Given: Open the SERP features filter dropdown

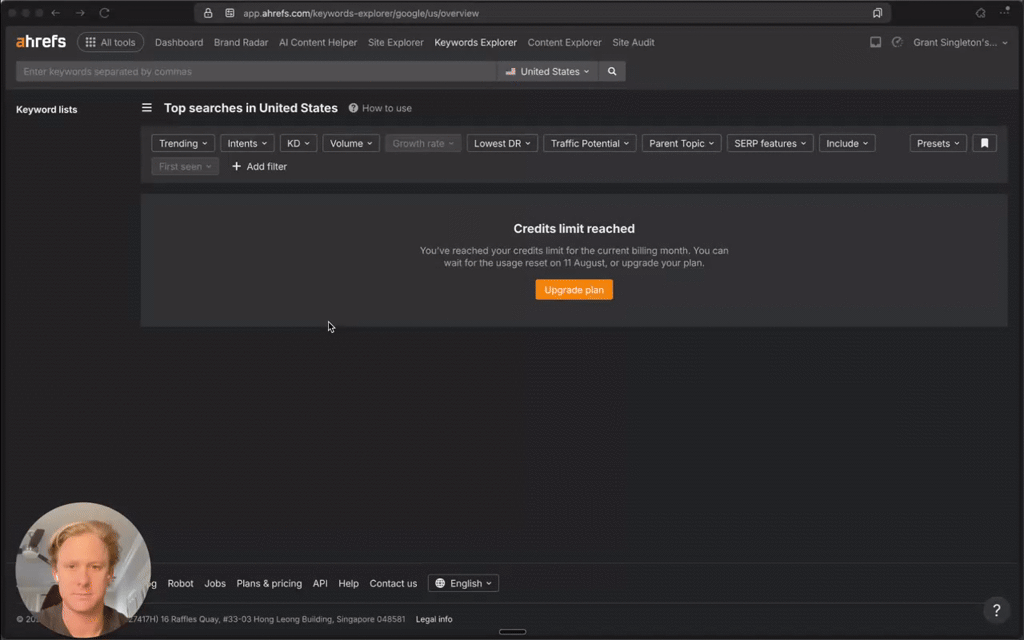Looking at the screenshot, I should click(770, 144).
